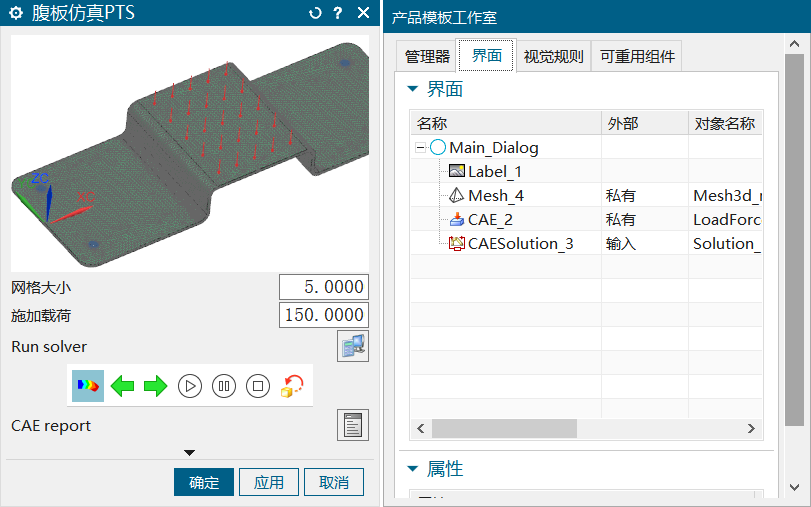Click the 3D bracket model preview

pyautogui.click(x=190, y=153)
